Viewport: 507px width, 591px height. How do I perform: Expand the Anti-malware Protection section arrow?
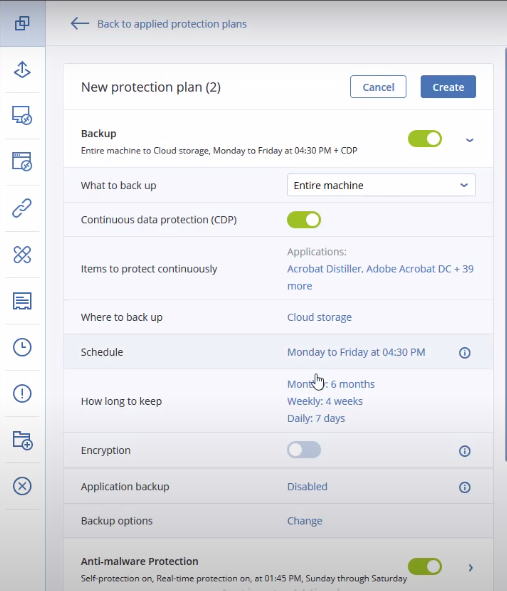point(470,568)
